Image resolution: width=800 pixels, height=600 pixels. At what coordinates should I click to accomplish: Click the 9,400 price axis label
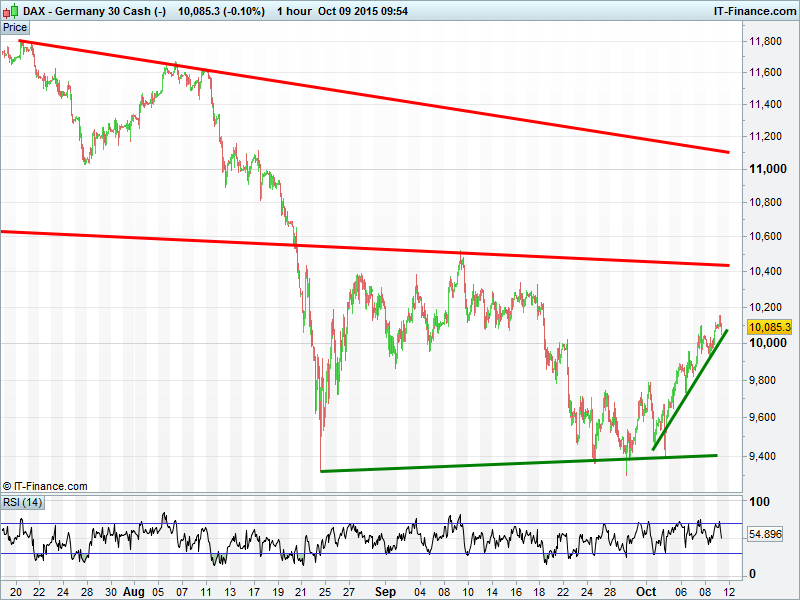pos(762,456)
